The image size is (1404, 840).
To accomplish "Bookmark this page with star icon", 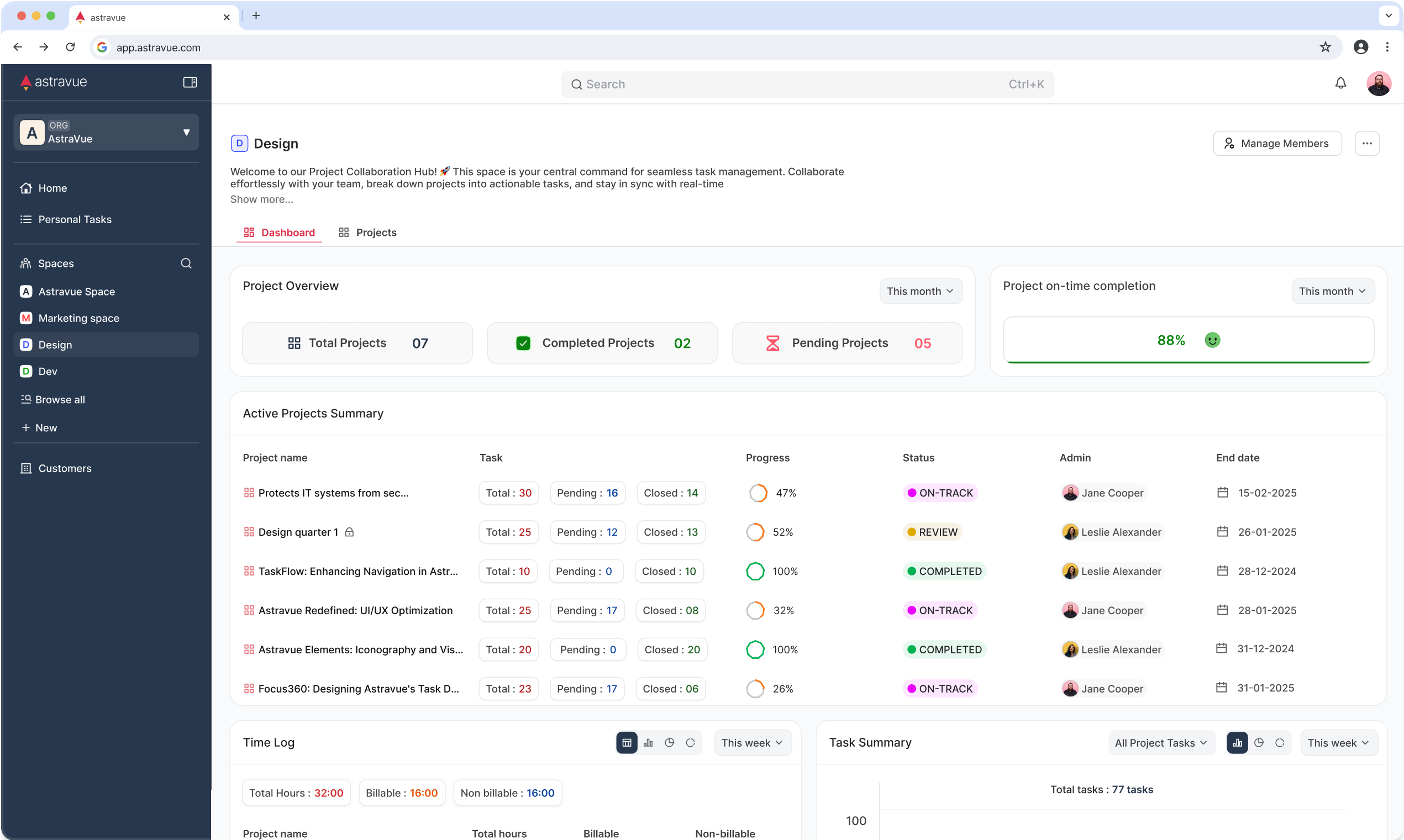I will [x=1325, y=47].
